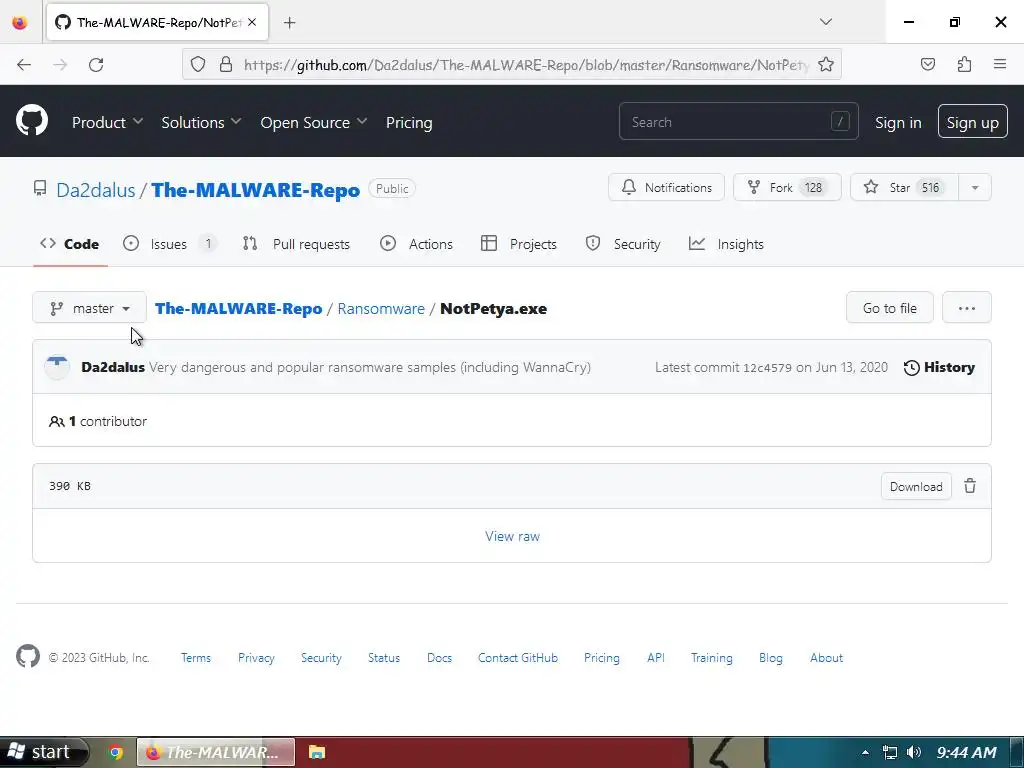Open the footer Docs link
Screen dimensions: 1024x768
(x=440, y=658)
